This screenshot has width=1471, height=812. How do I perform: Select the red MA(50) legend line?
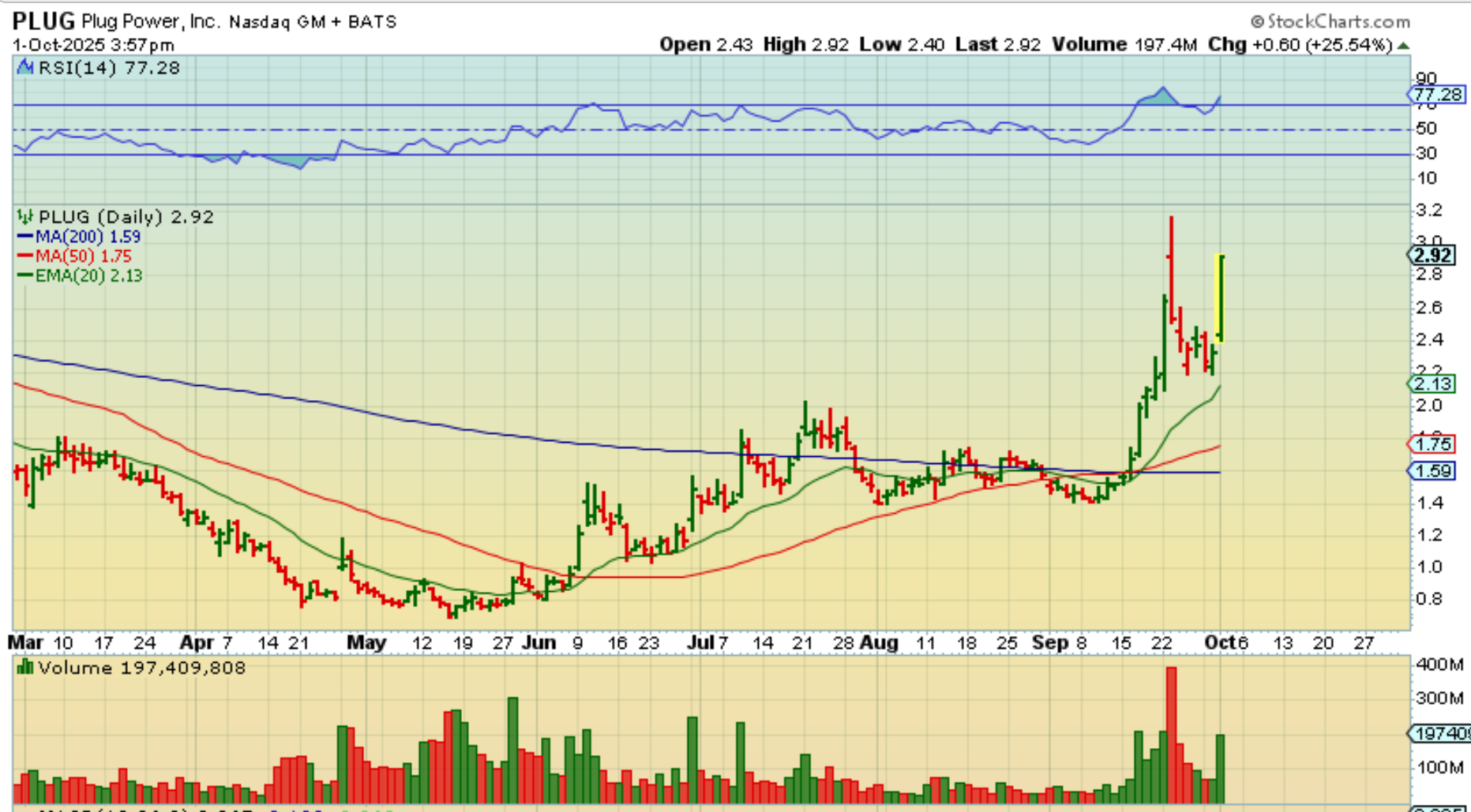click(x=24, y=256)
